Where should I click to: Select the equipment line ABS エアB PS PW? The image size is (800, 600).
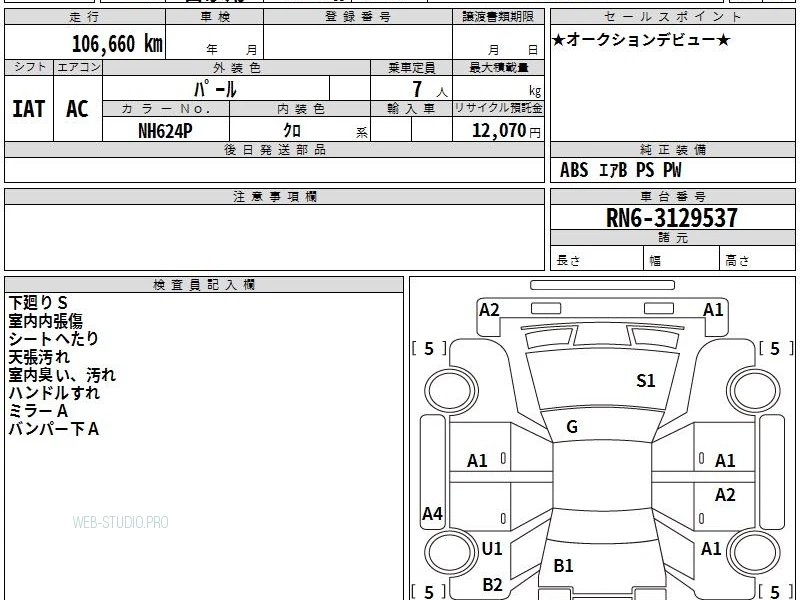tap(620, 170)
